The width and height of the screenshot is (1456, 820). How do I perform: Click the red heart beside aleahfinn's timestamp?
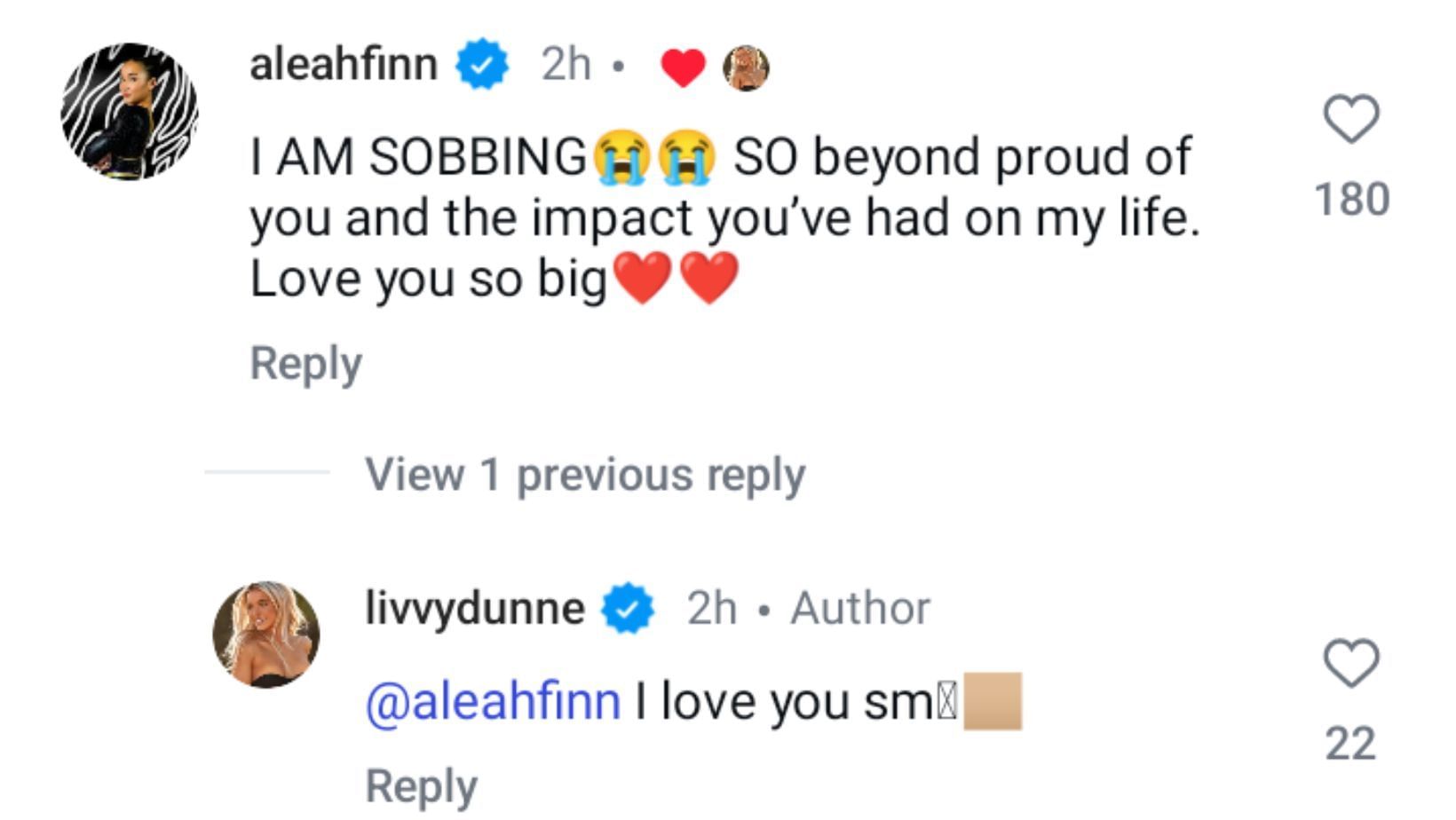click(683, 67)
